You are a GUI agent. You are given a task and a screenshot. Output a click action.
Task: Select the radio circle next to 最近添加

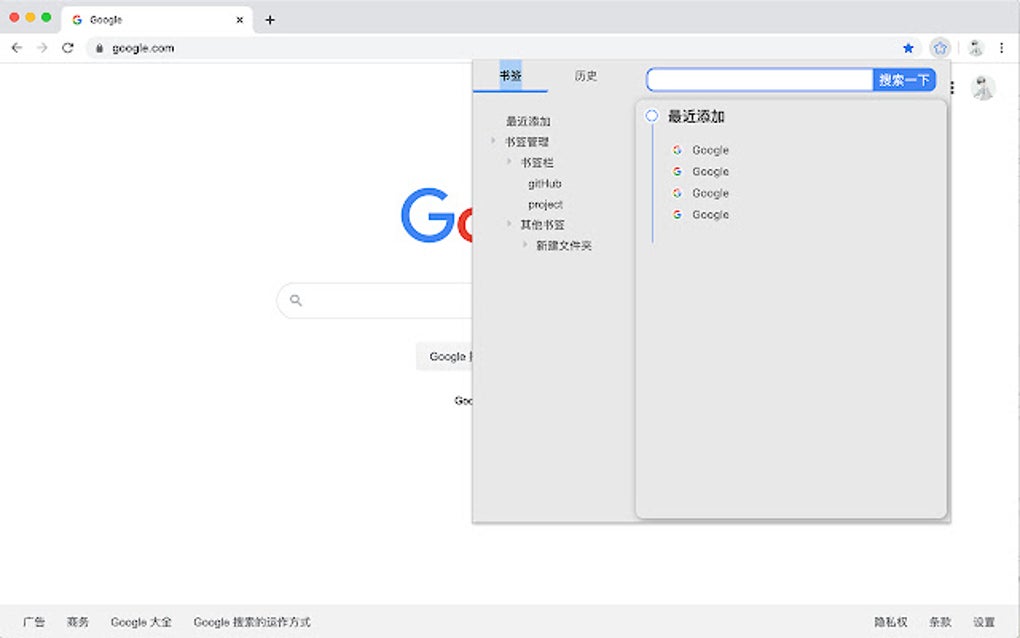pyautogui.click(x=652, y=115)
